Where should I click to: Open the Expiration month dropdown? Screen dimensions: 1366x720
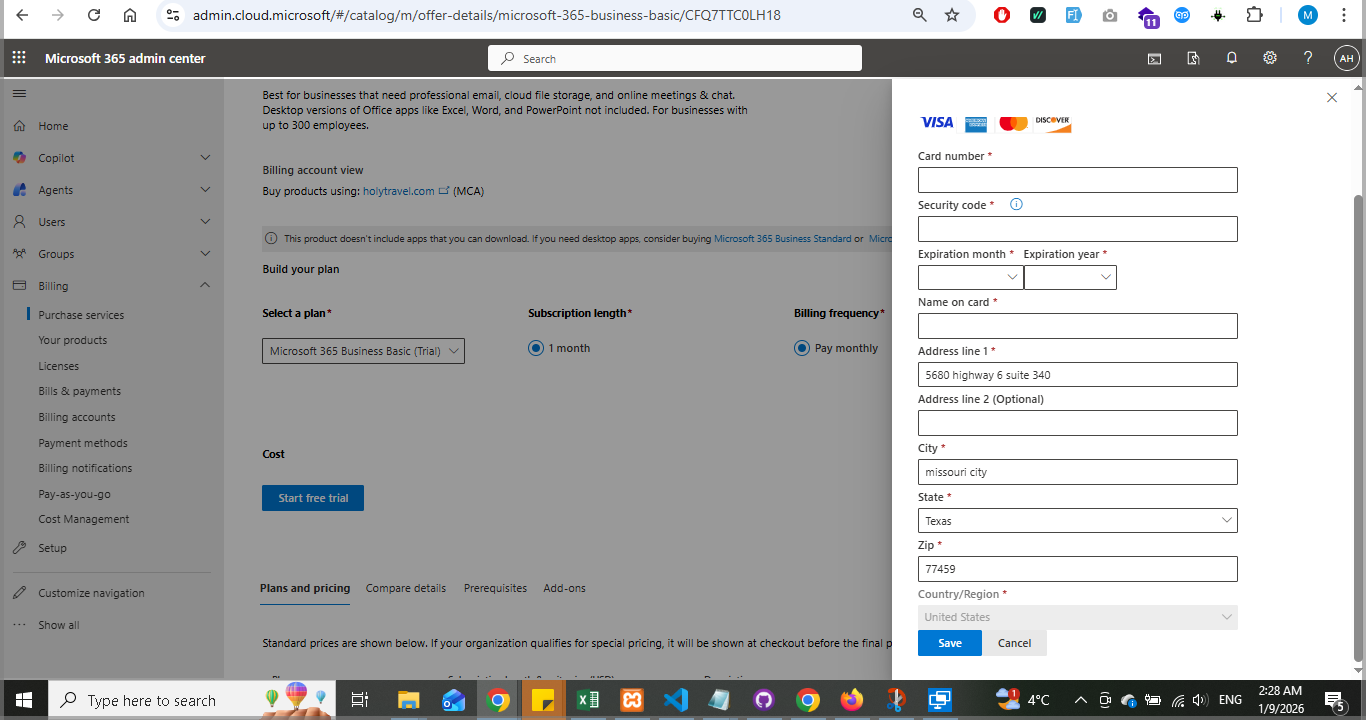click(x=970, y=277)
